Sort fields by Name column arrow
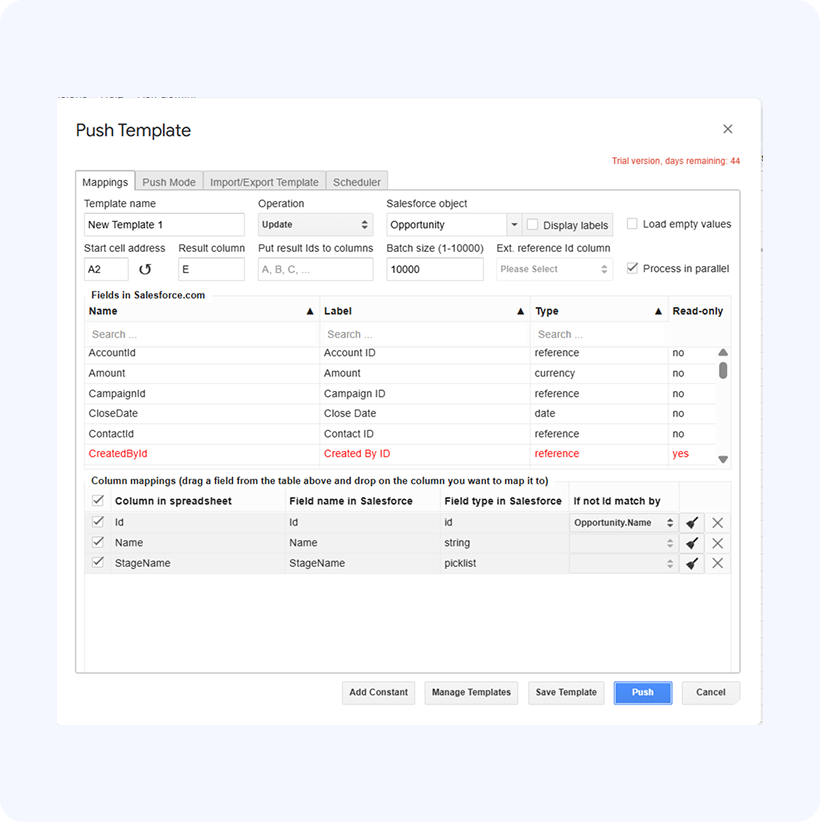The image size is (820, 822). click(310, 312)
